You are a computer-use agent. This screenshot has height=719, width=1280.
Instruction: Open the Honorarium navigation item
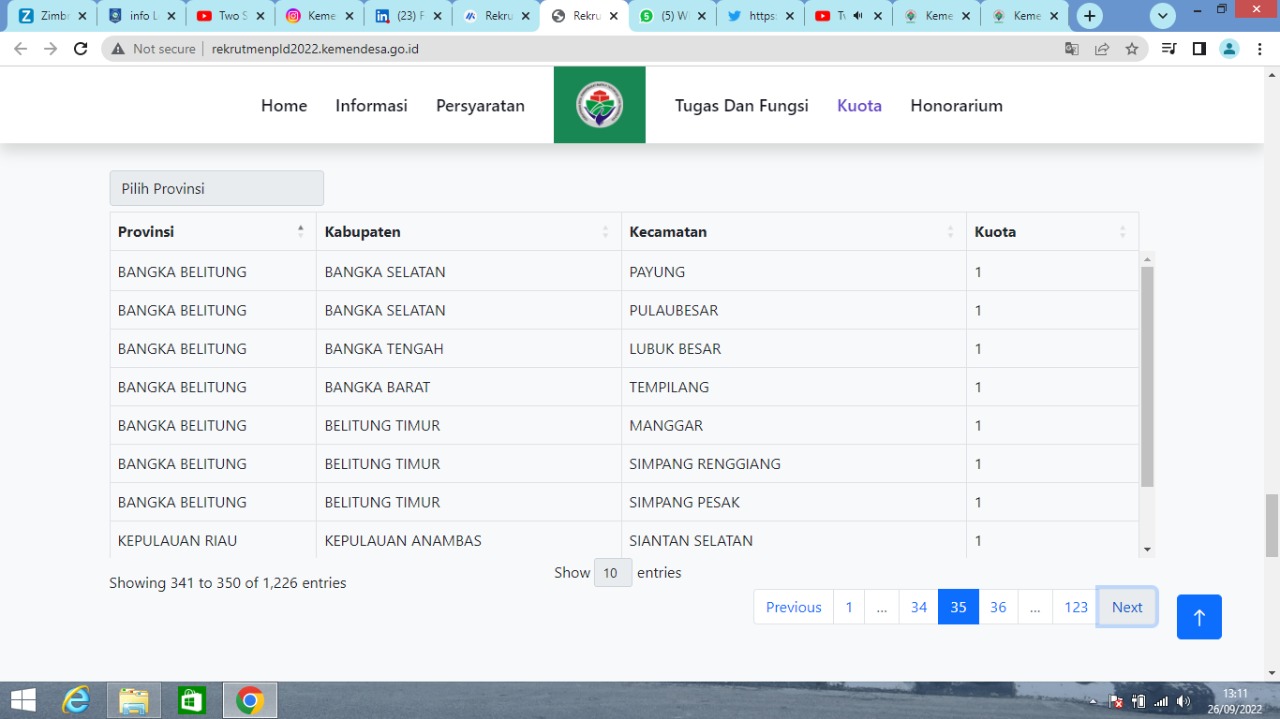956,106
